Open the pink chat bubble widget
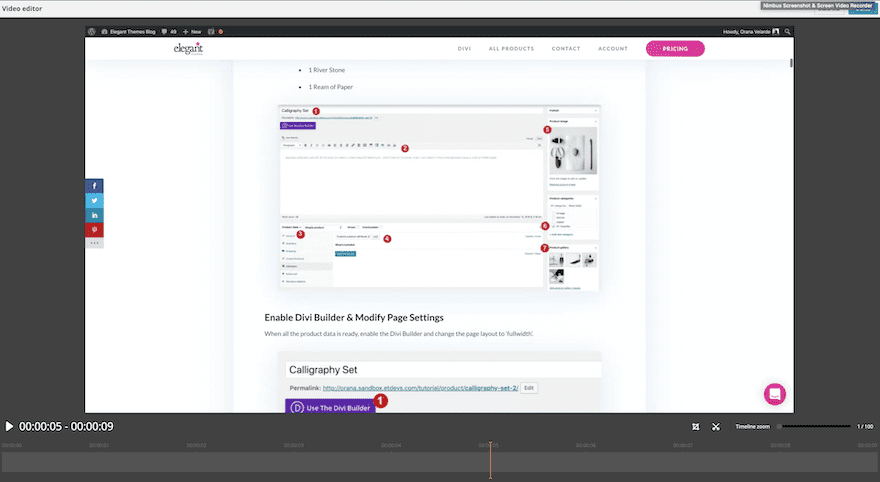This screenshot has width=880, height=482. point(774,394)
